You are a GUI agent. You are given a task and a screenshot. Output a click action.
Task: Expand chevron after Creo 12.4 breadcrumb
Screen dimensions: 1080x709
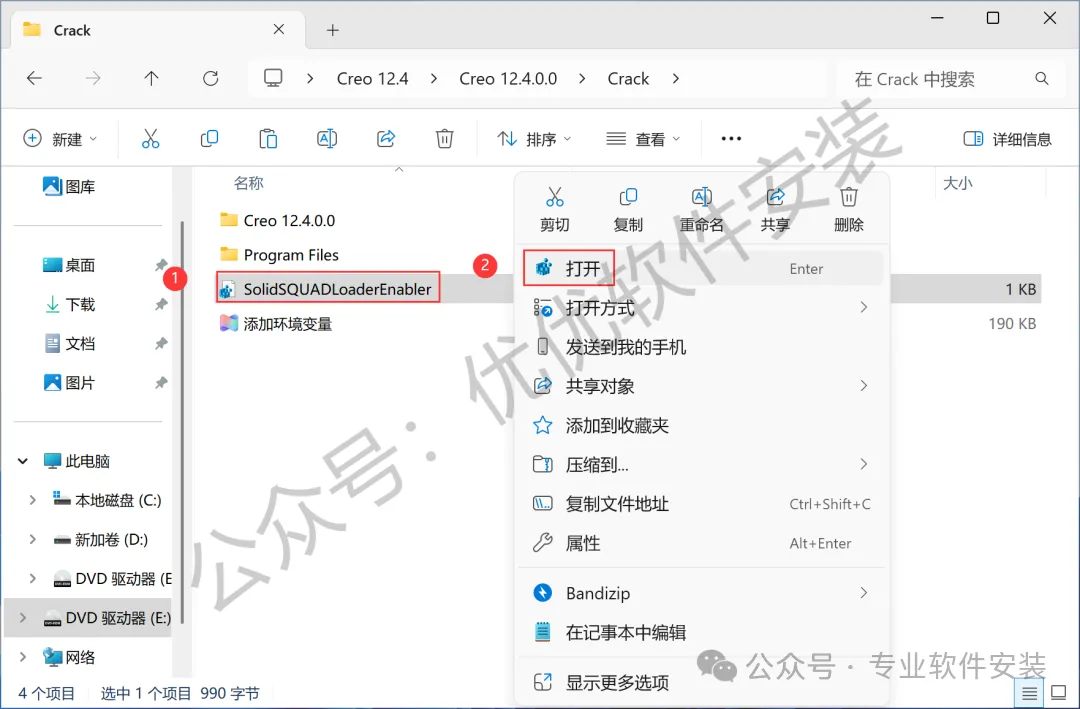coord(434,79)
